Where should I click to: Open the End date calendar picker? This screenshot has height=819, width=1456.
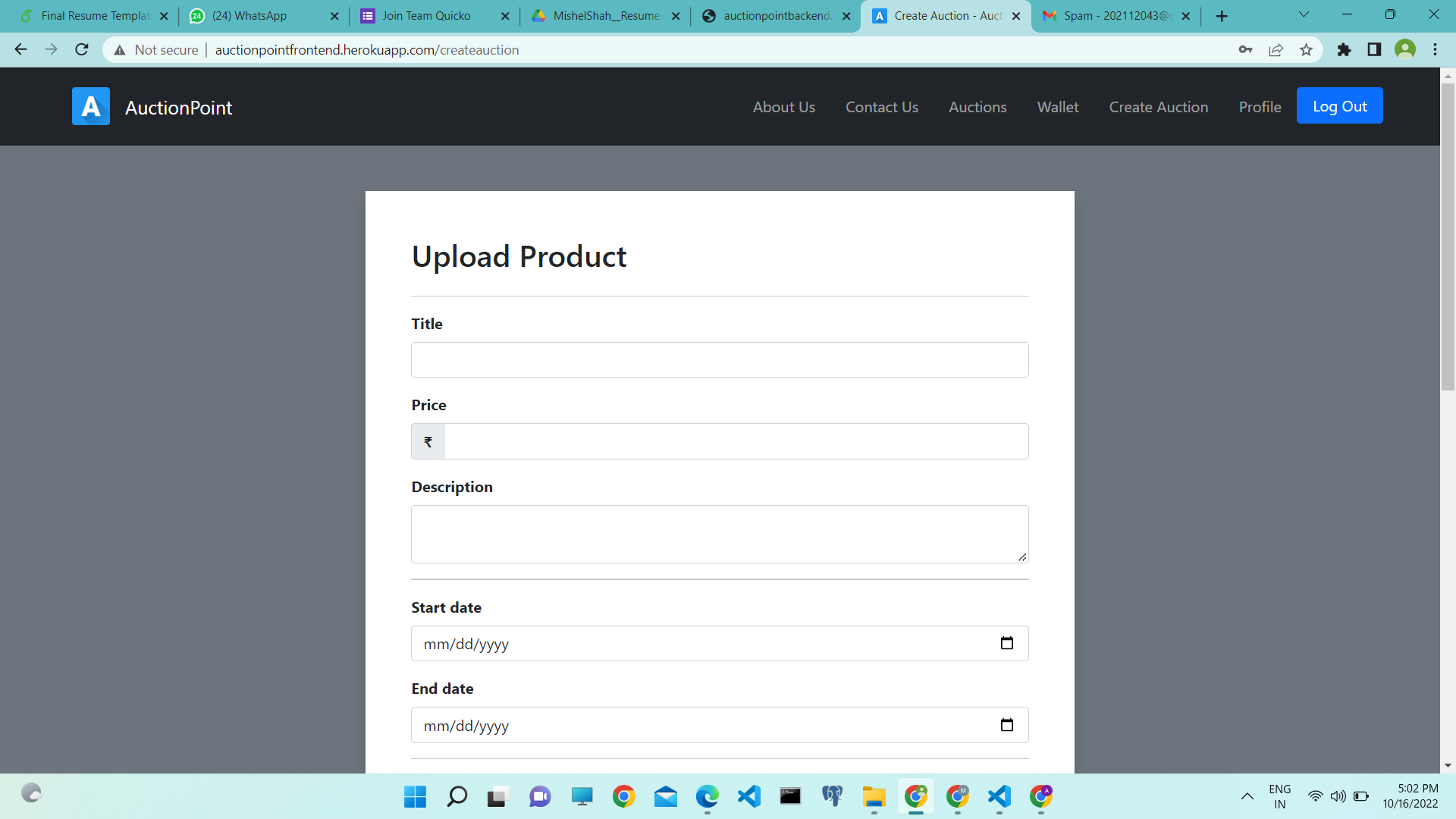1007,724
